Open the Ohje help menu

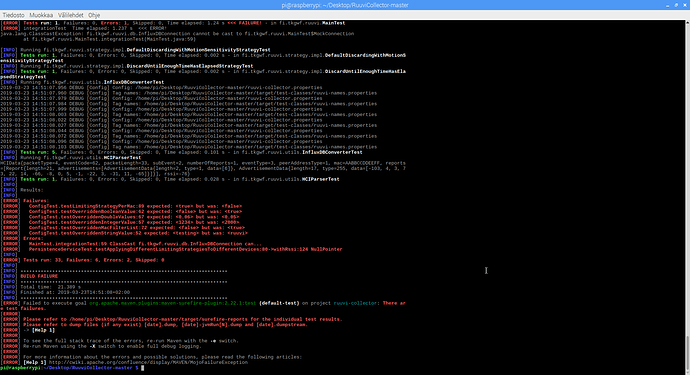point(94,15)
